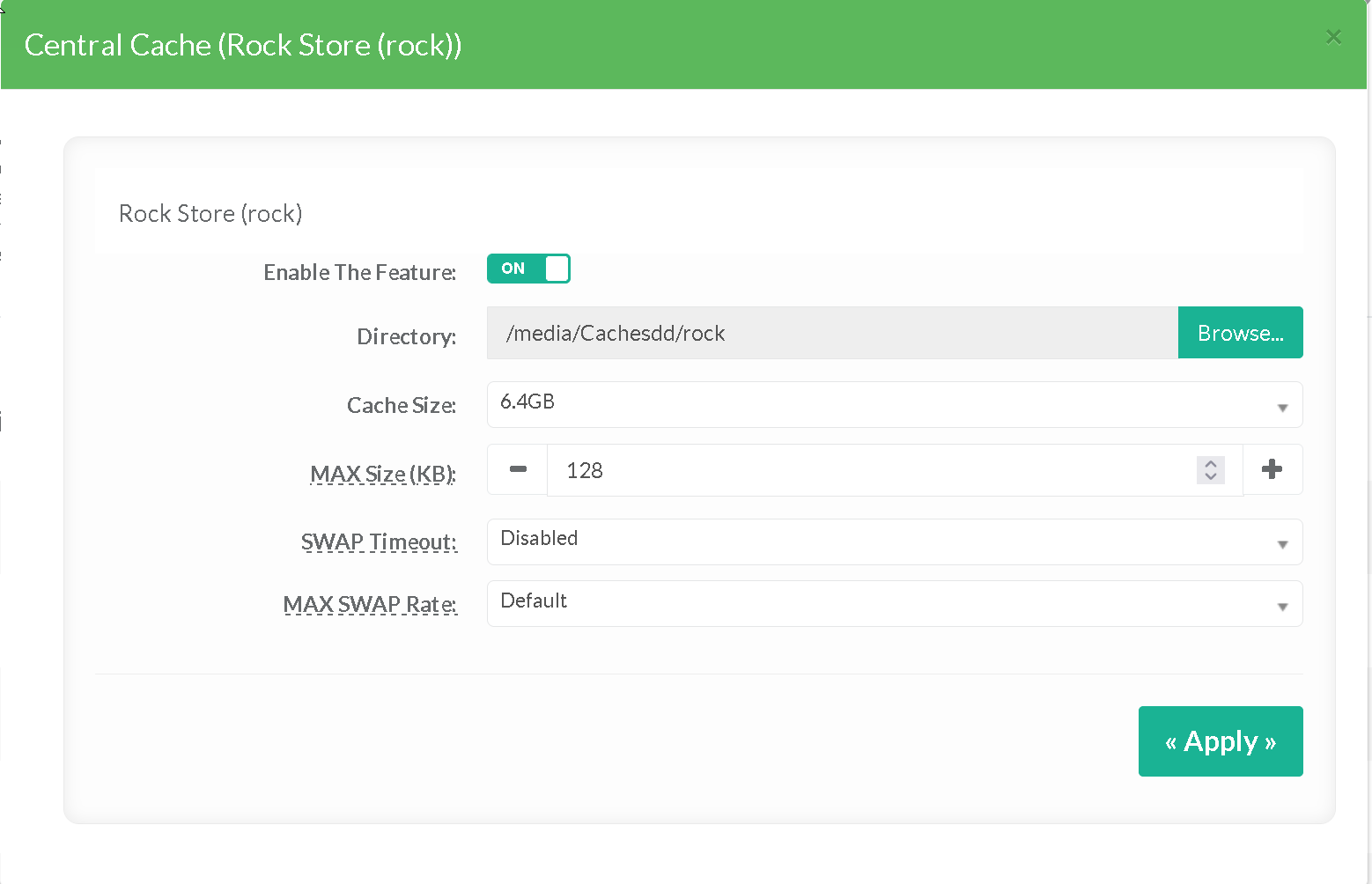This screenshot has height=884, width=1372.
Task: Expand the MAX SWAP Rate dropdown set to Default
Action: (x=881, y=603)
